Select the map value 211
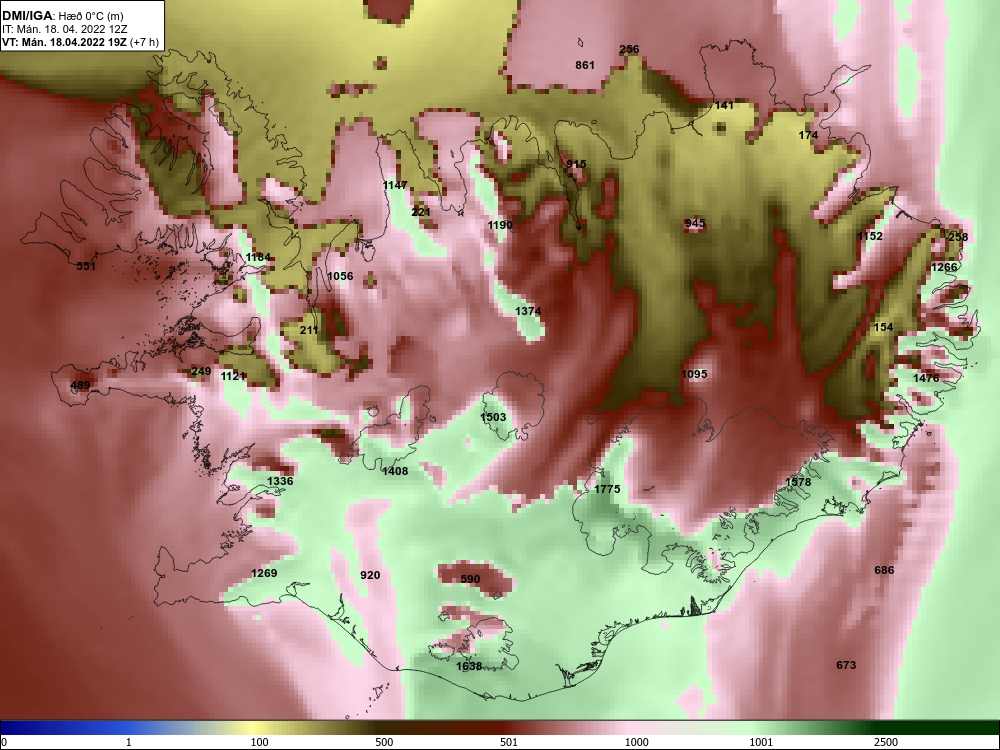 [309, 330]
